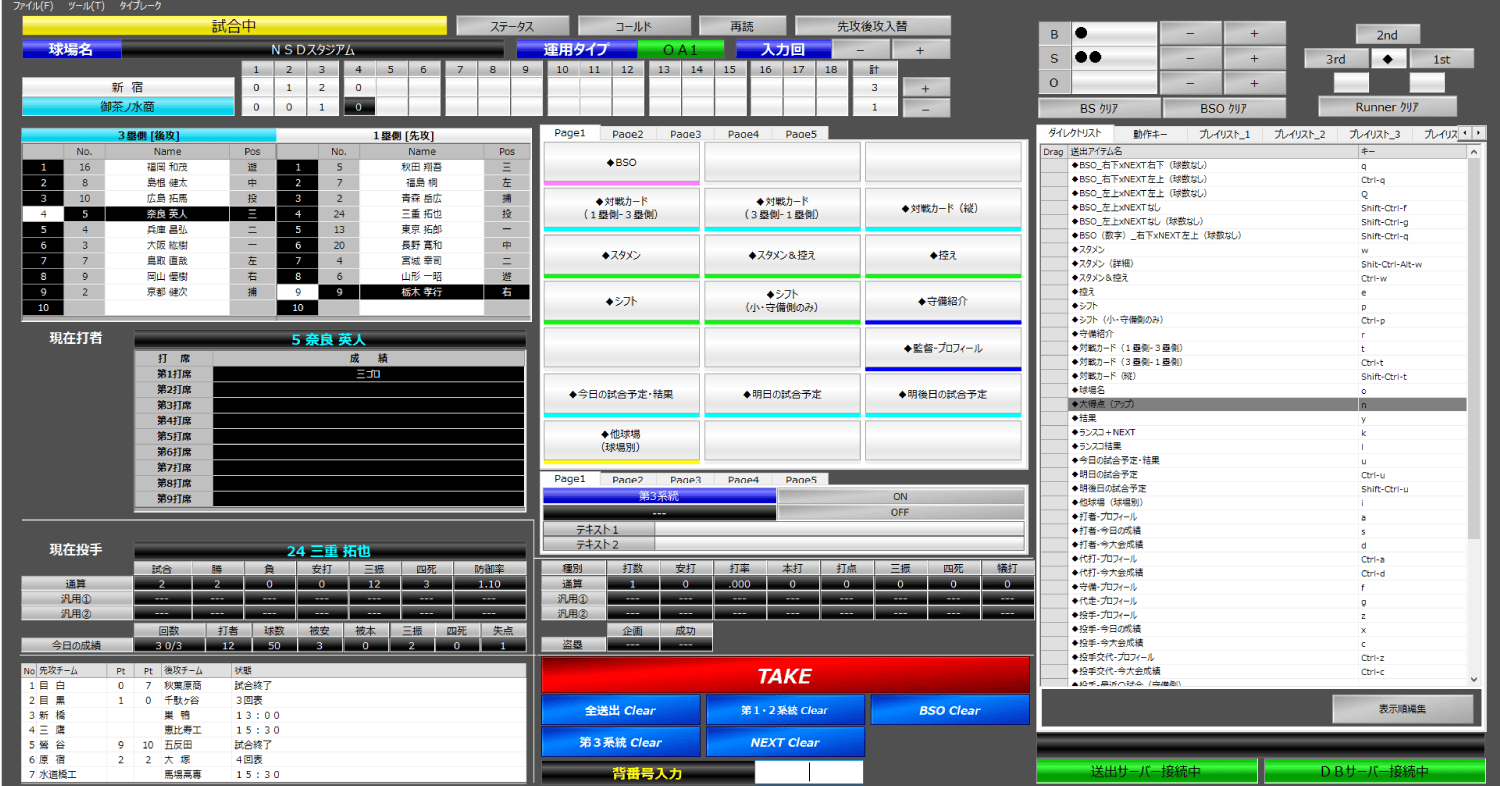Image resolution: width=1500 pixels, height=786 pixels.
Task: Click the 背番号入力 number input field
Action: (x=808, y=772)
